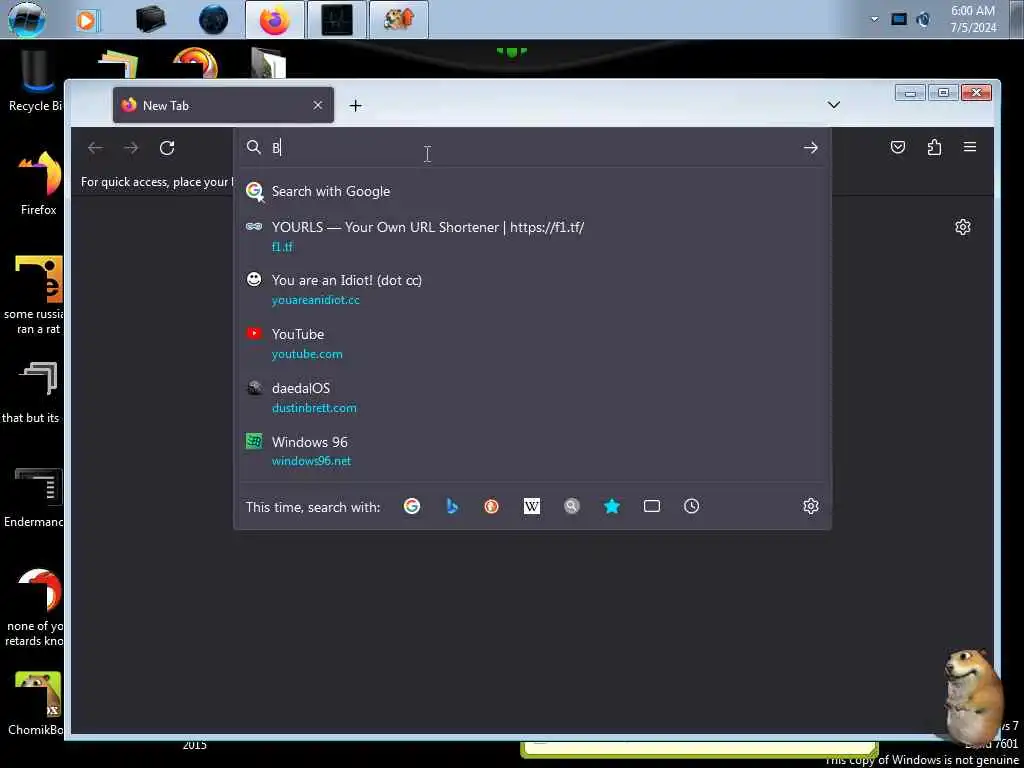Search Bookmarks with star icon
This screenshot has width=1024, height=768.
coord(612,506)
